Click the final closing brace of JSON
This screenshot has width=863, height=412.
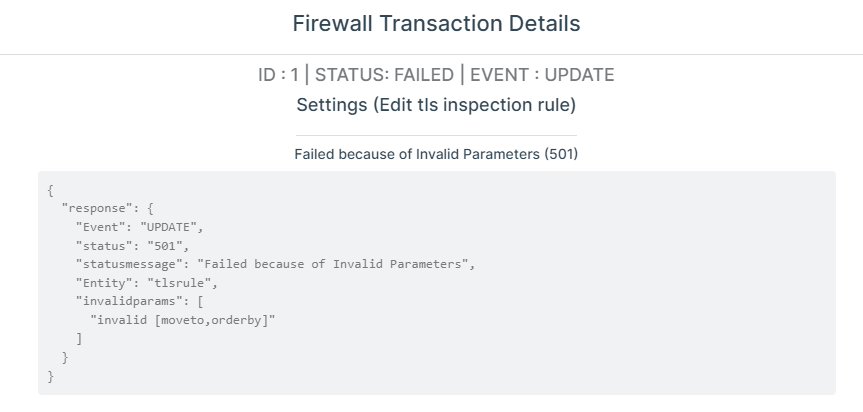tap(50, 376)
